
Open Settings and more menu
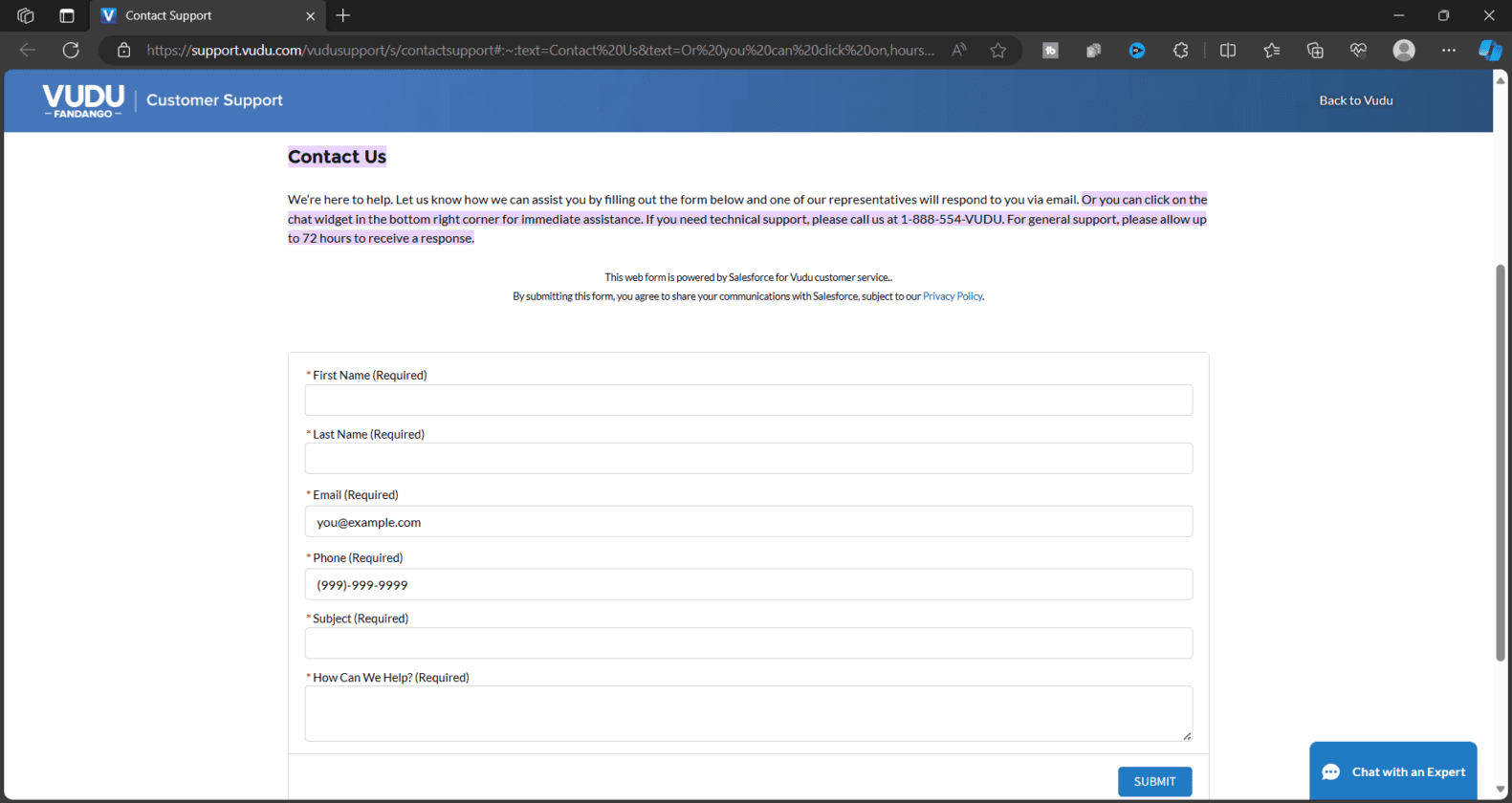click(x=1448, y=51)
